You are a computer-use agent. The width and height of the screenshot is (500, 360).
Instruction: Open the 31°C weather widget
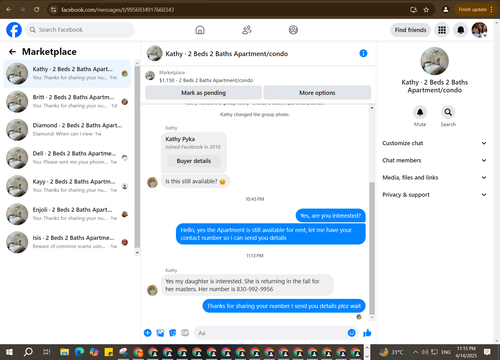[x=391, y=352]
